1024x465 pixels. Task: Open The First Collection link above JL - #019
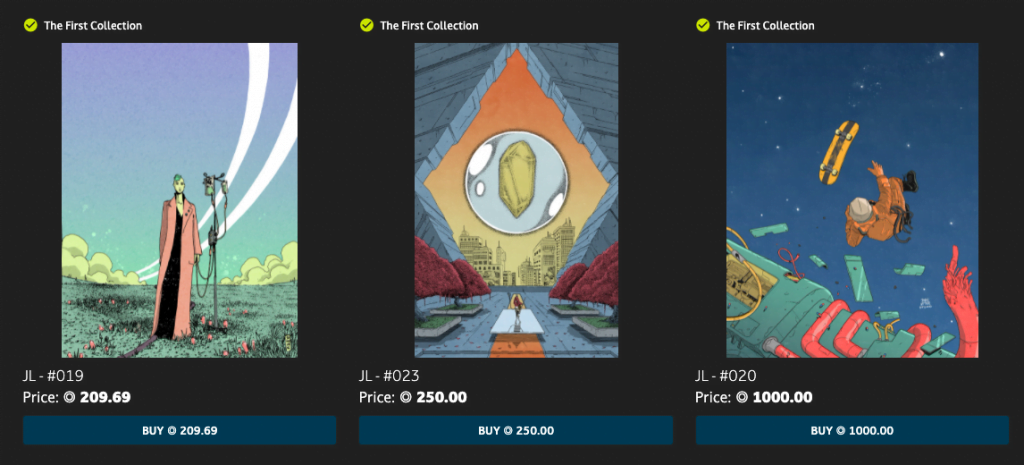93,25
